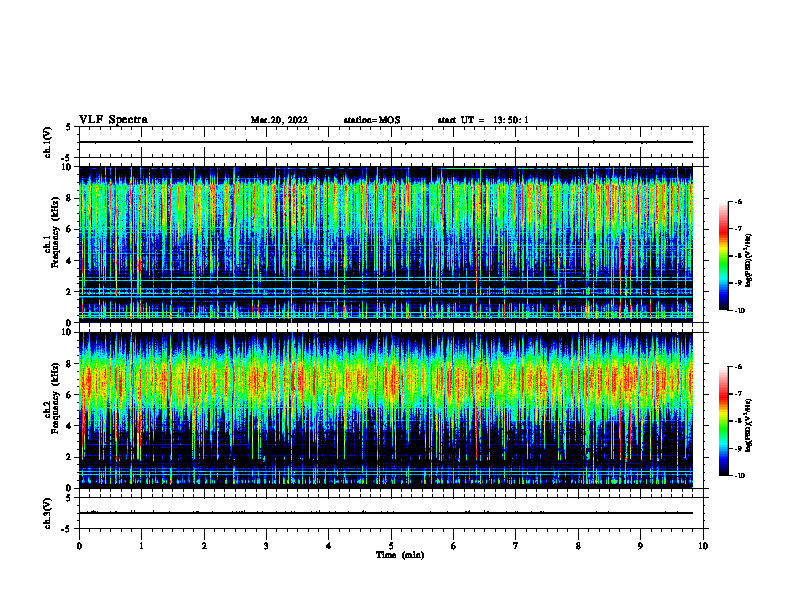Click the "10" tick on the time axis
The image size is (792, 612).
pos(703,546)
